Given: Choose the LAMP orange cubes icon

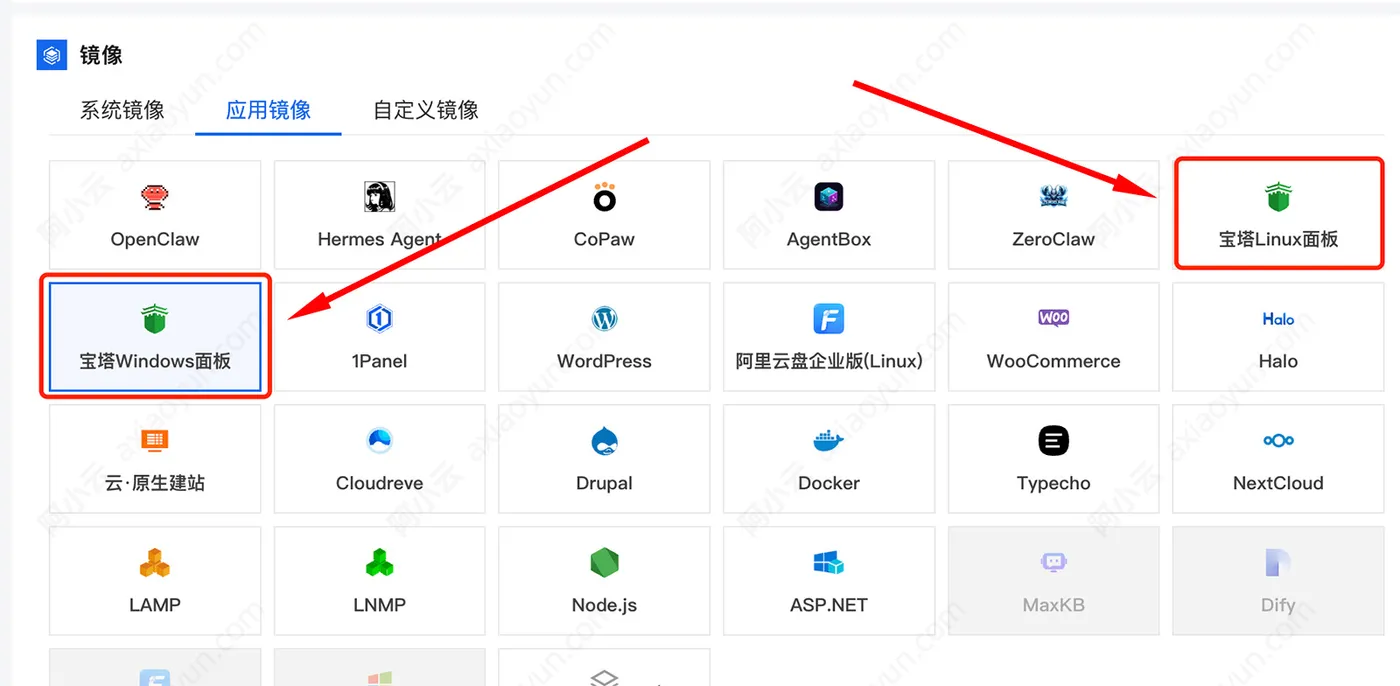Looking at the screenshot, I should point(154,562).
